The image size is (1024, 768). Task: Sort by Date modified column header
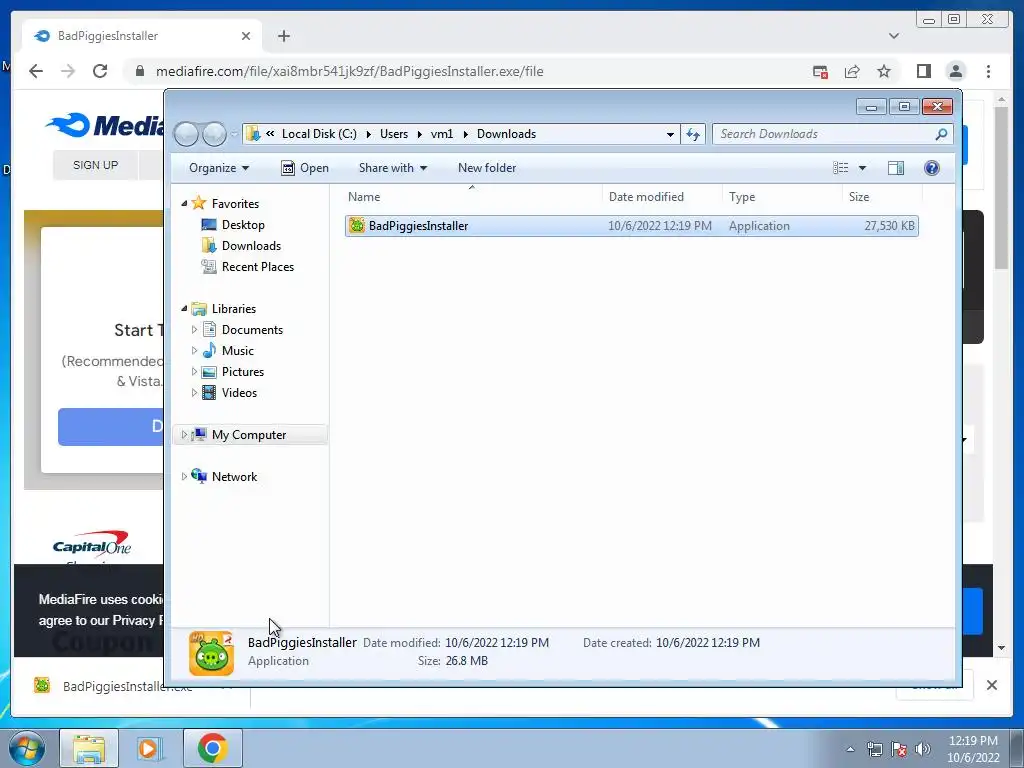662,197
